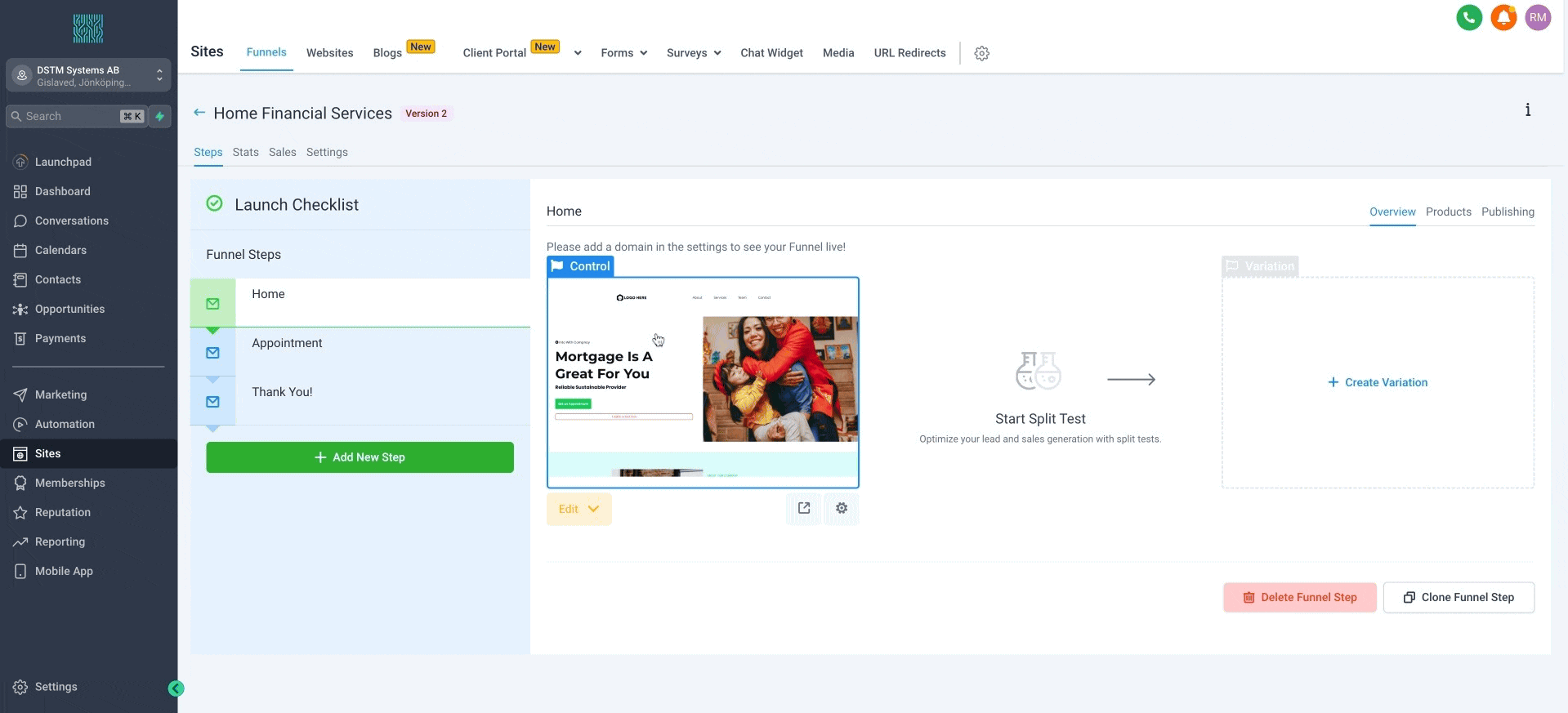Click Create Variation link
1568x713 pixels.
1378,382
